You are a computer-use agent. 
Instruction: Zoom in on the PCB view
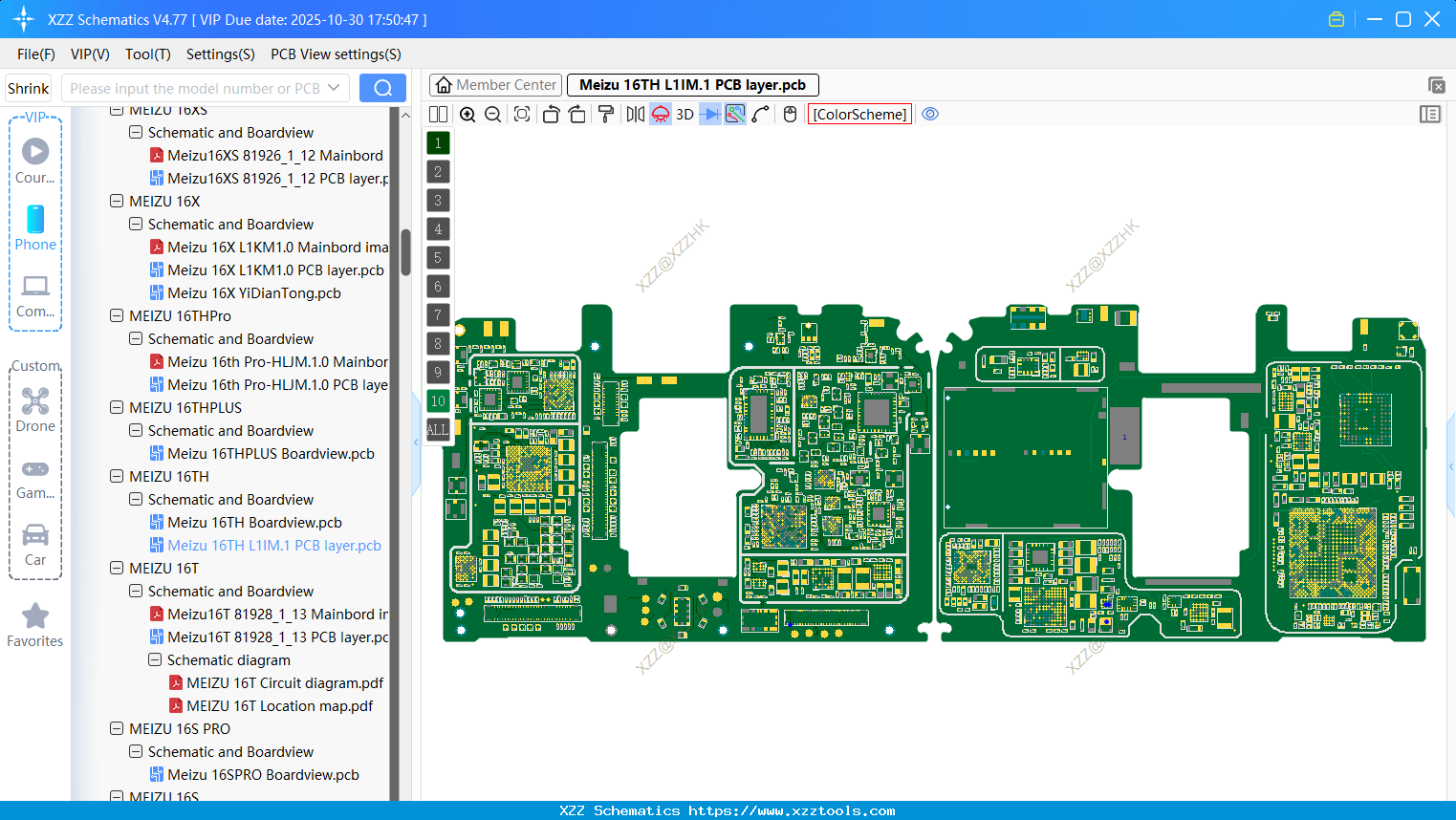pos(467,114)
